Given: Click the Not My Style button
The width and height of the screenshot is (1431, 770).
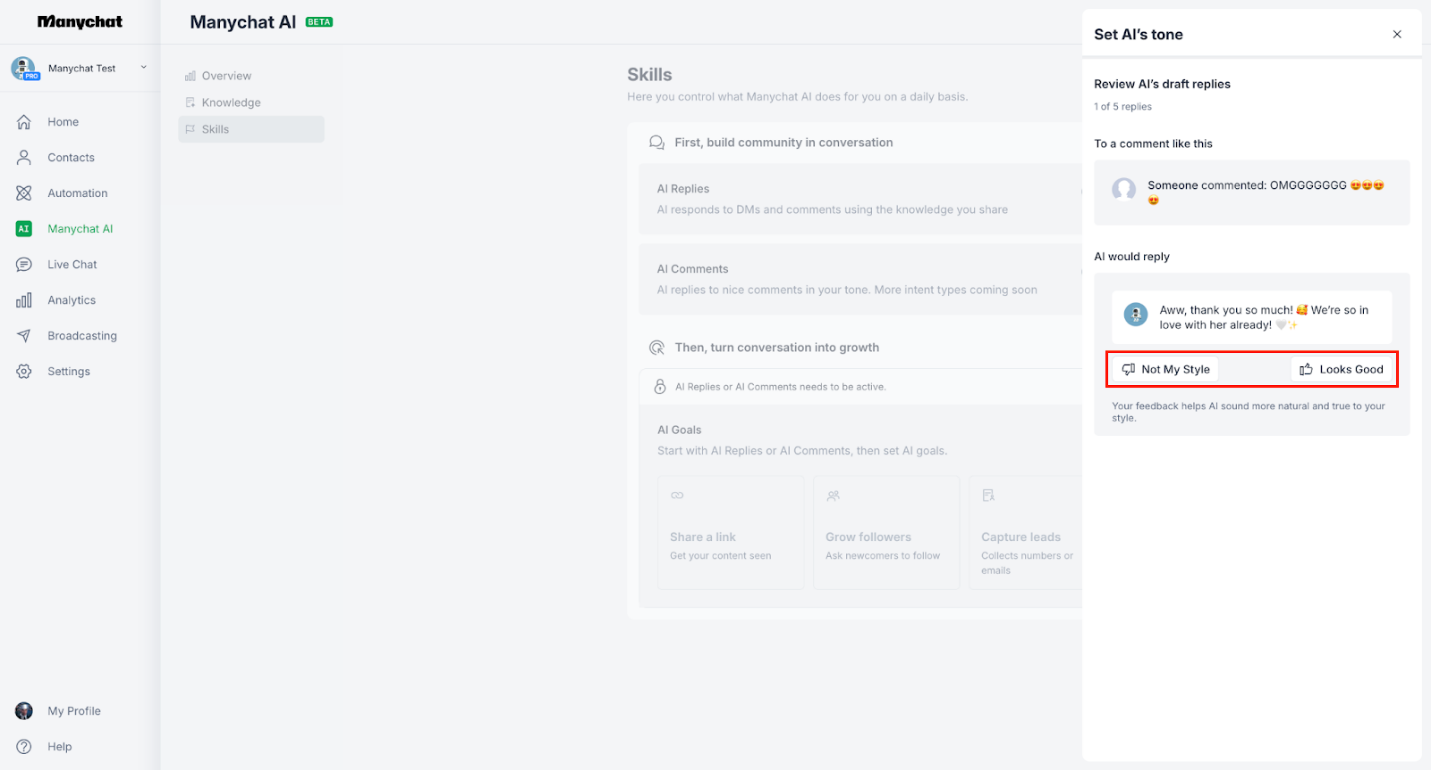Looking at the screenshot, I should coord(1165,369).
